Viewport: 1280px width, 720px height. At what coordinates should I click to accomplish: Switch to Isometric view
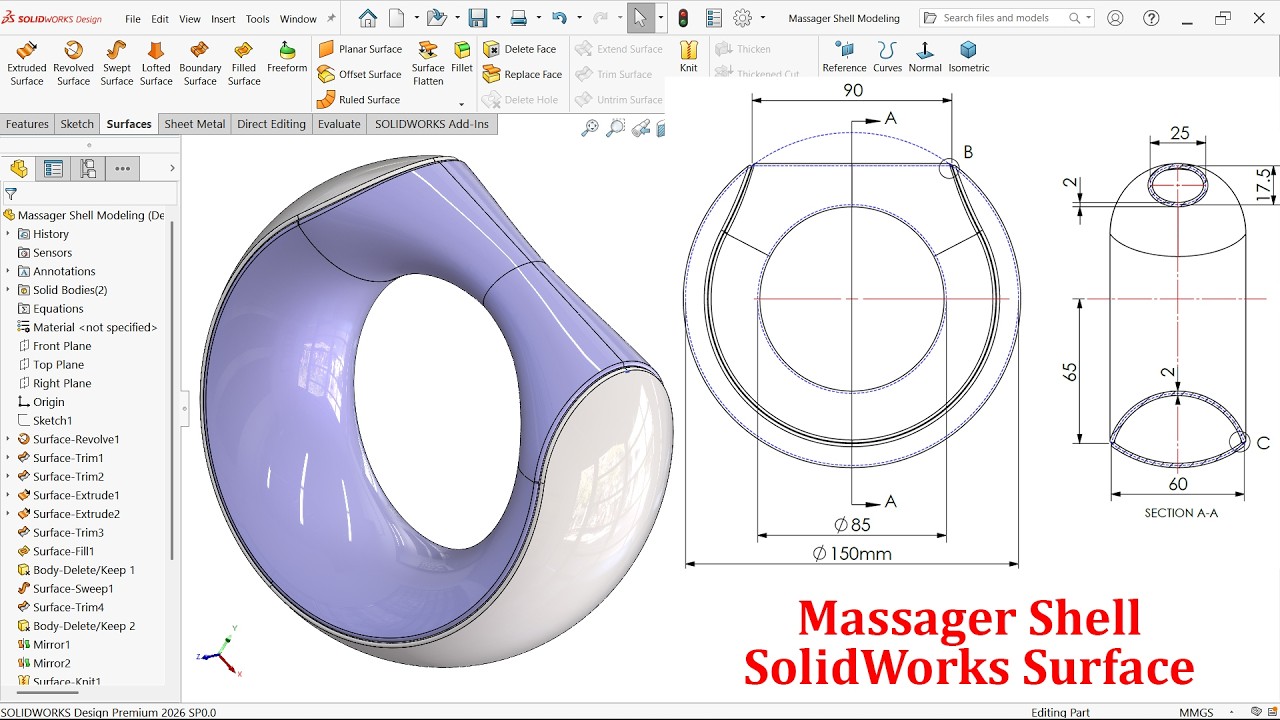968,57
